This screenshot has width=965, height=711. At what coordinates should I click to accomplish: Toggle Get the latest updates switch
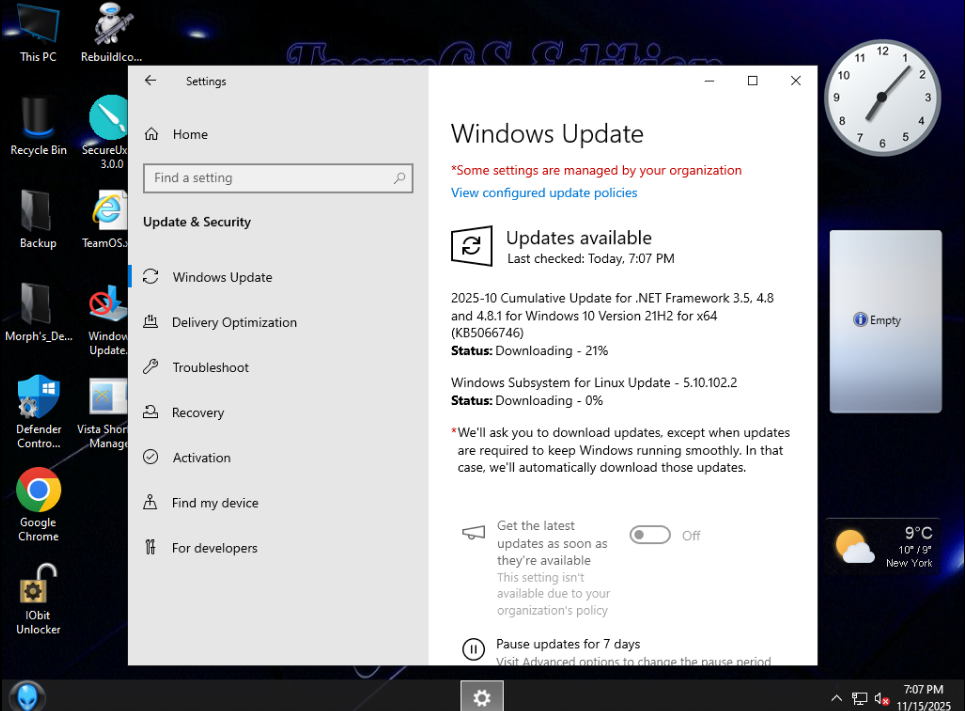coord(650,535)
